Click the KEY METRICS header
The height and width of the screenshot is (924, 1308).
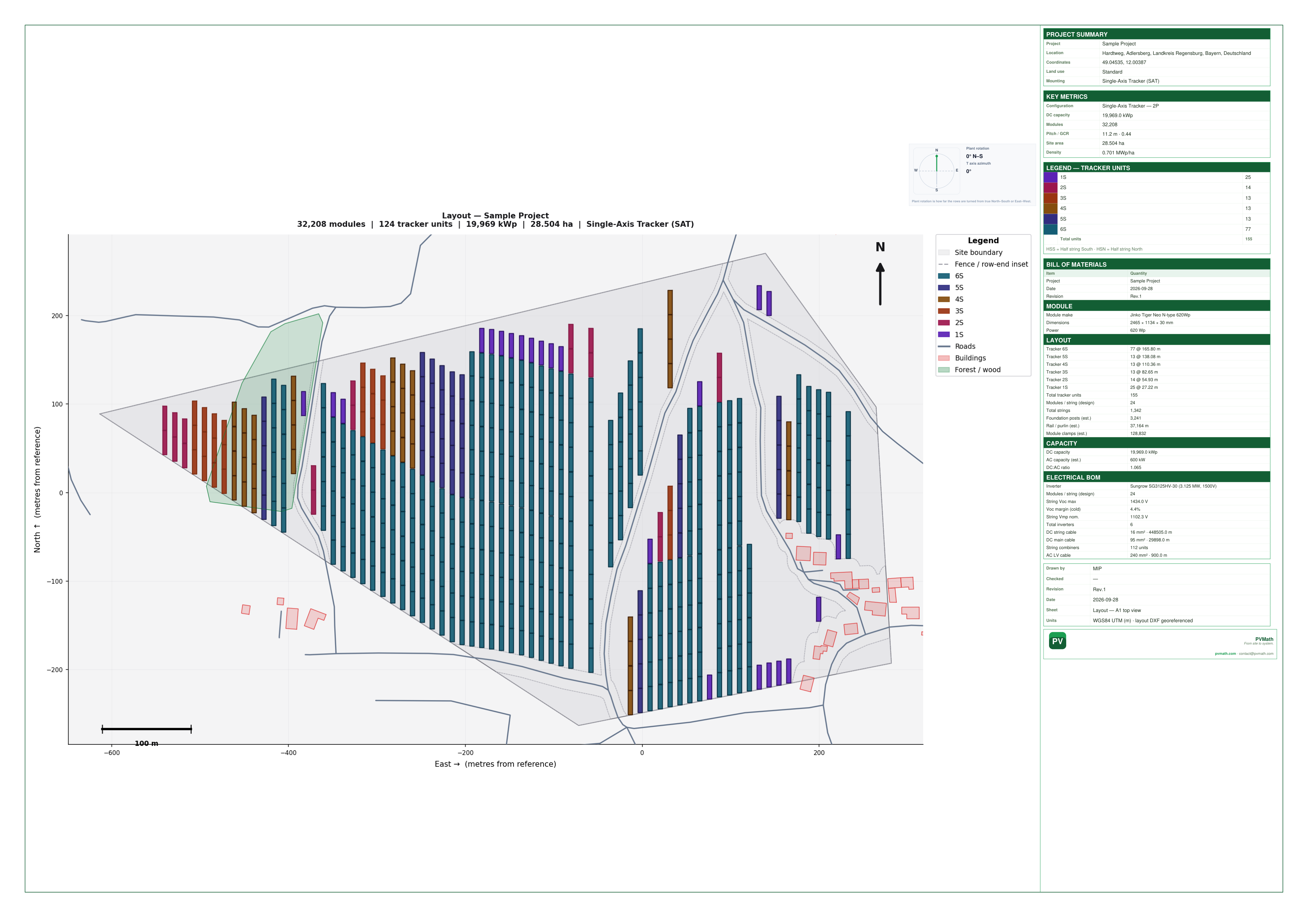(1157, 96)
